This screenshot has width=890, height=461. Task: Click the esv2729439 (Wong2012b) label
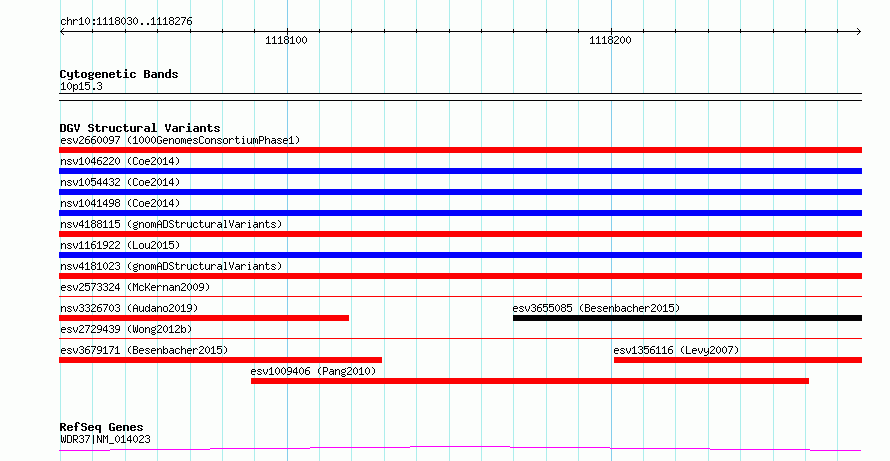126,329
